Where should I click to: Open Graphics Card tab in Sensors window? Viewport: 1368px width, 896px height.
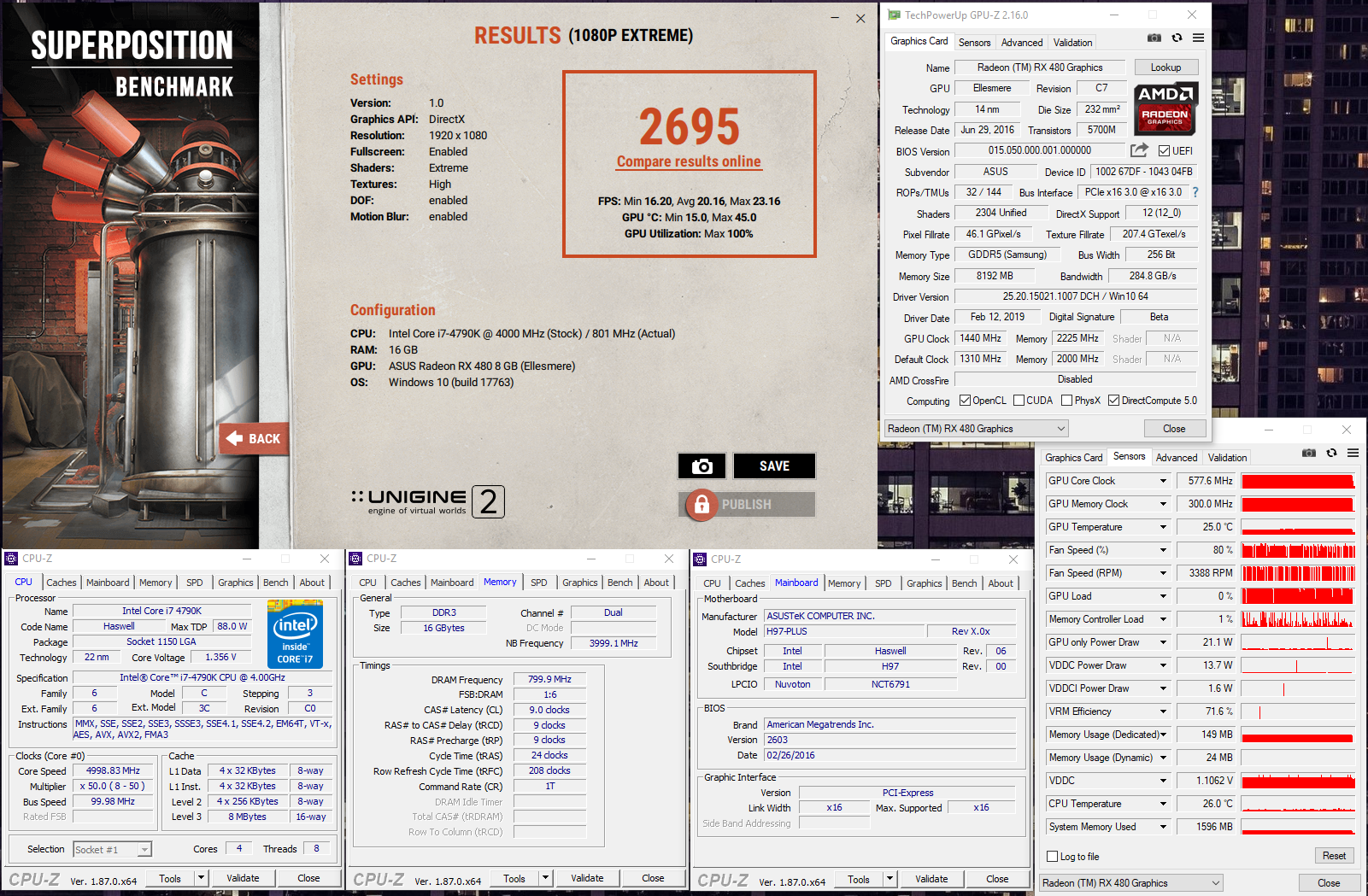click(1074, 457)
